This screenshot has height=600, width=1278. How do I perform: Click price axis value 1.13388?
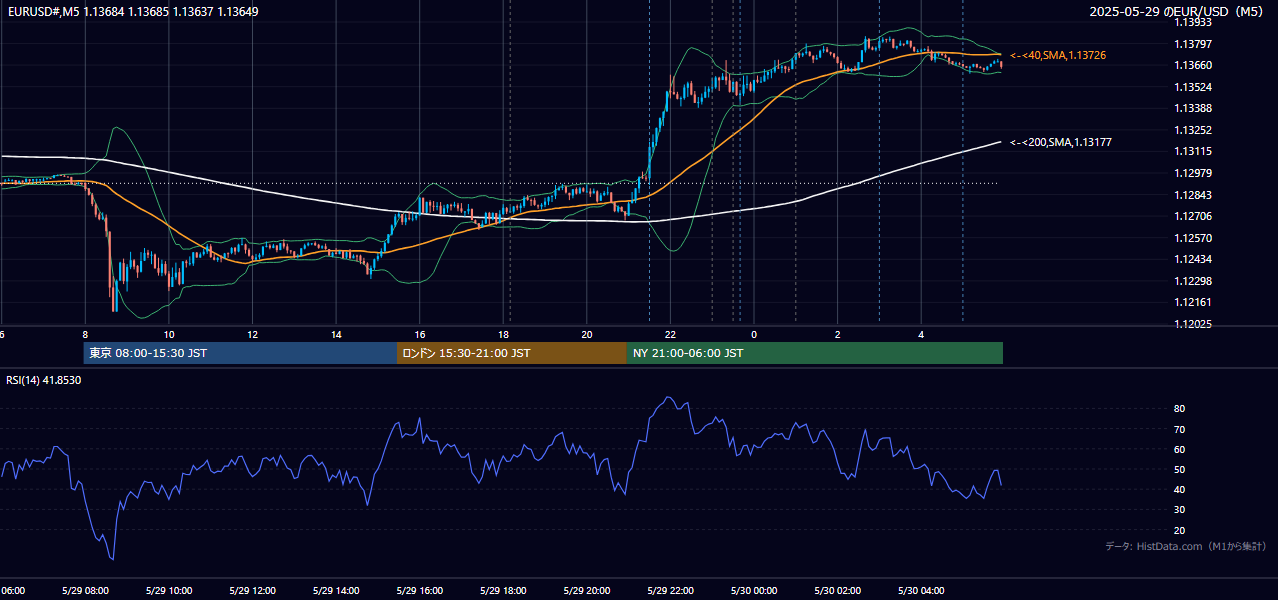[1192, 108]
